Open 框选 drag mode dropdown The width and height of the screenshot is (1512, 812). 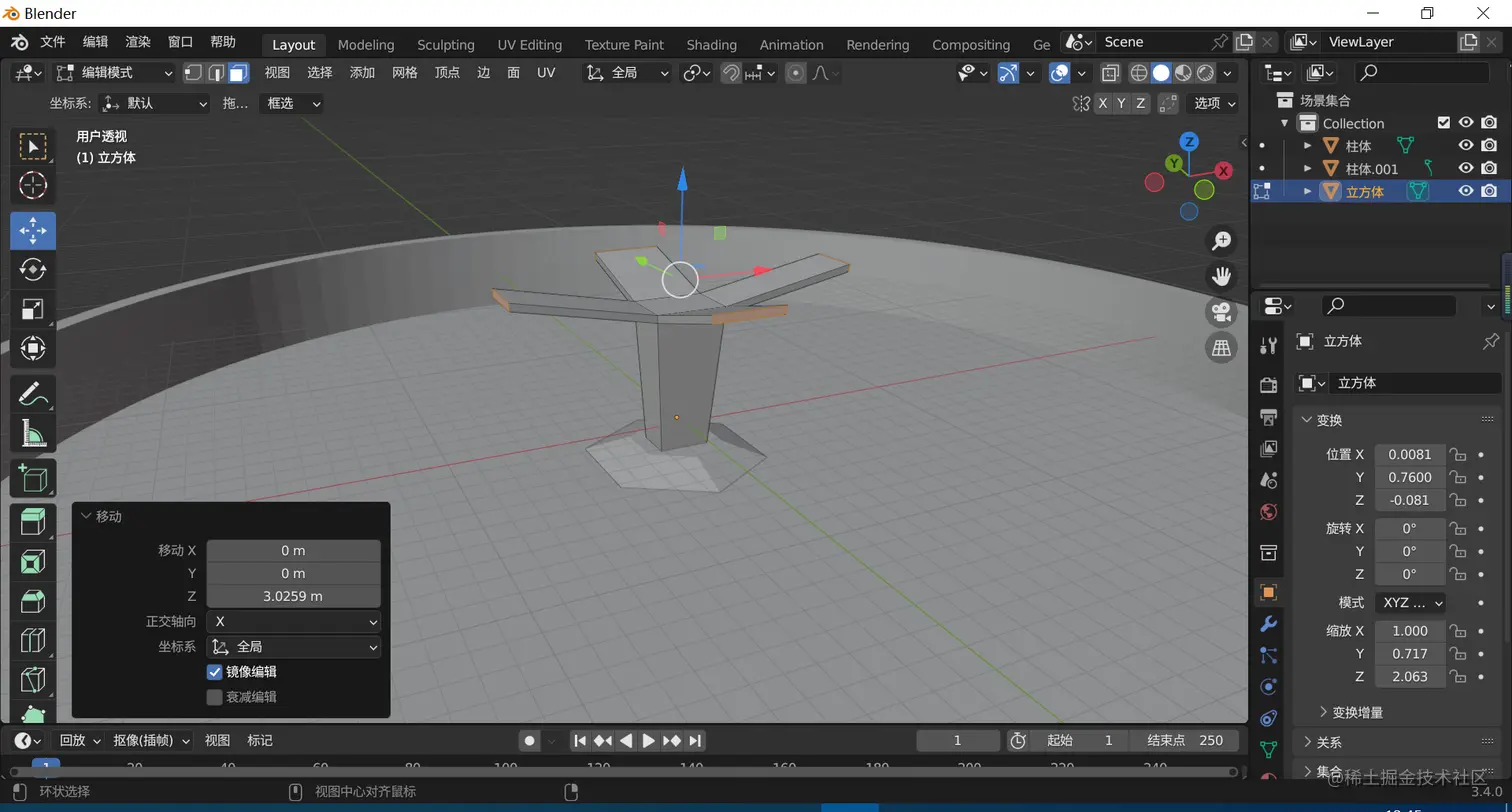tap(291, 103)
